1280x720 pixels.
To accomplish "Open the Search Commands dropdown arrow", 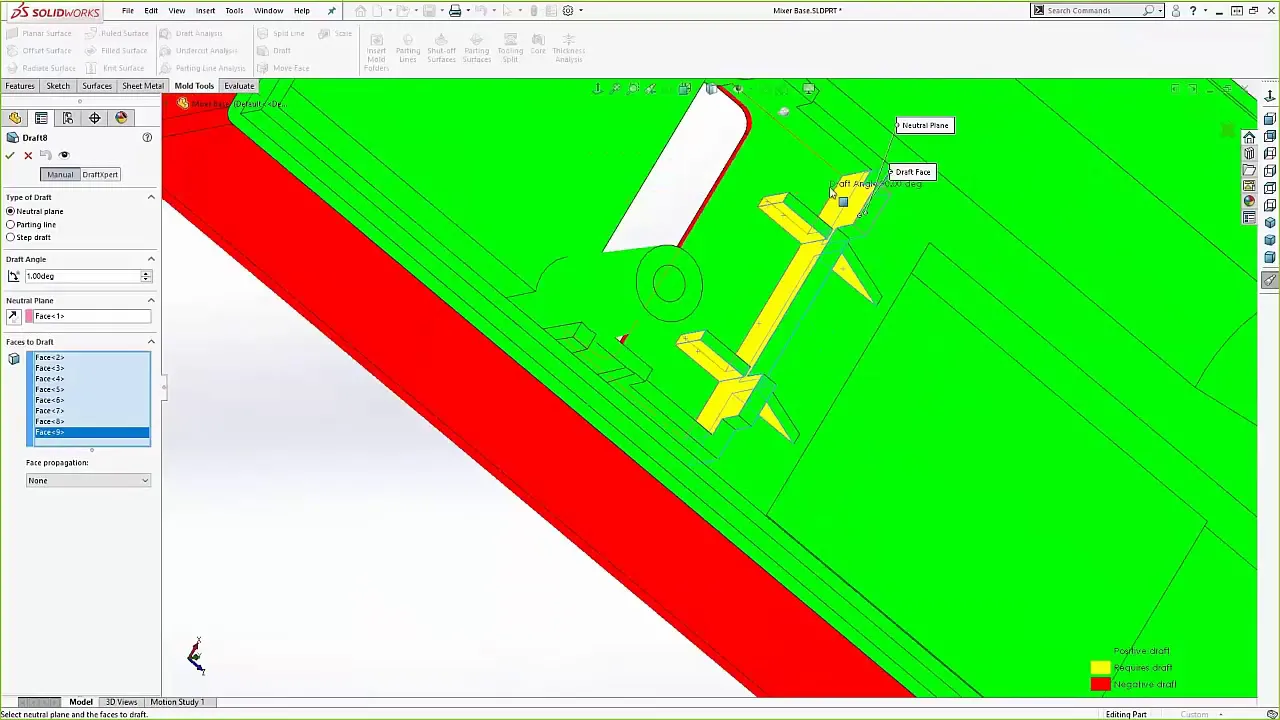I will point(1160,10).
